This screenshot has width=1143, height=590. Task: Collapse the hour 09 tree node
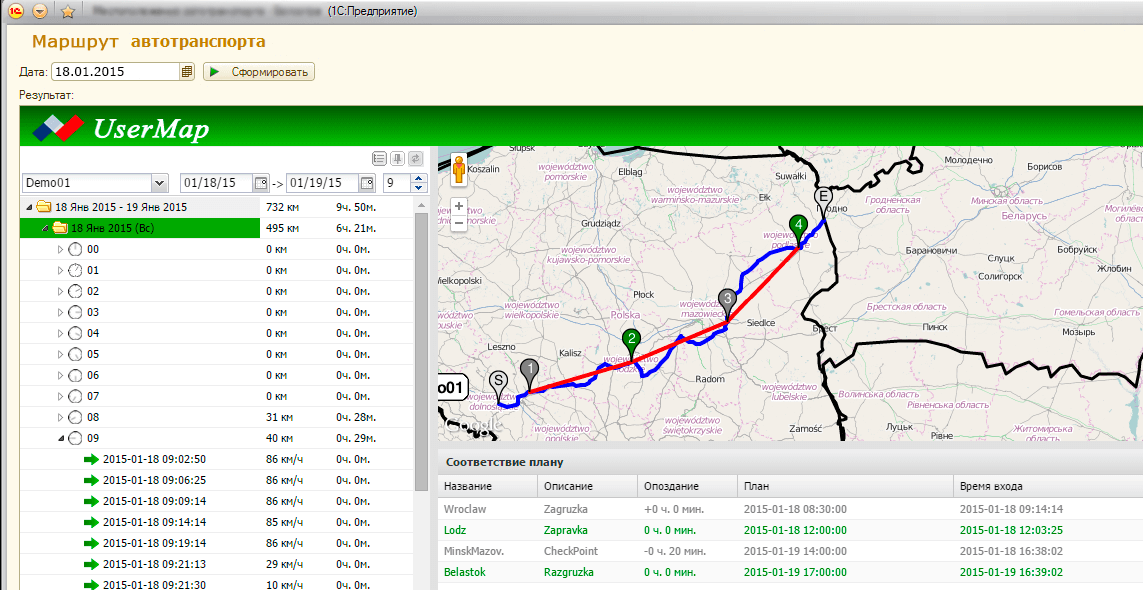tap(59, 438)
